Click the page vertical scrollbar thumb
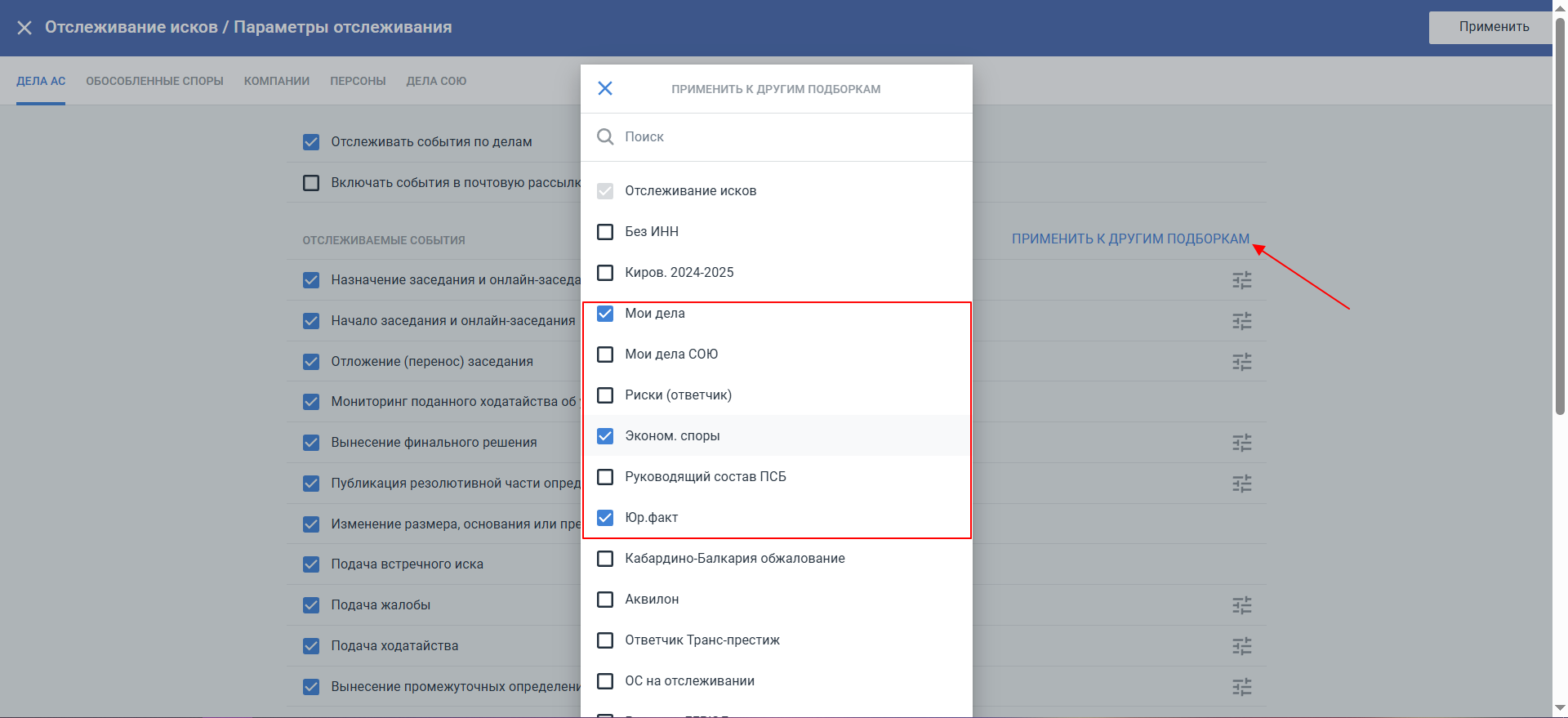This screenshot has width=1568, height=718. click(1560, 216)
